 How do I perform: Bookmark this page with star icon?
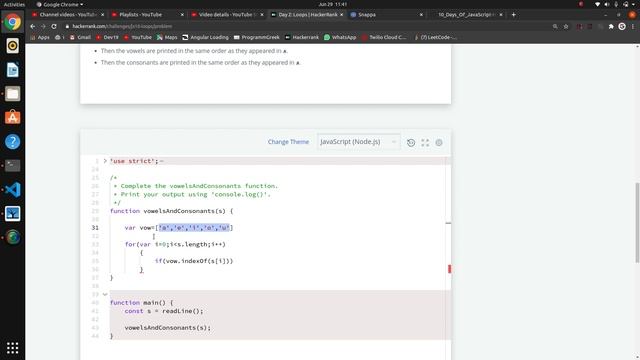(566, 26)
